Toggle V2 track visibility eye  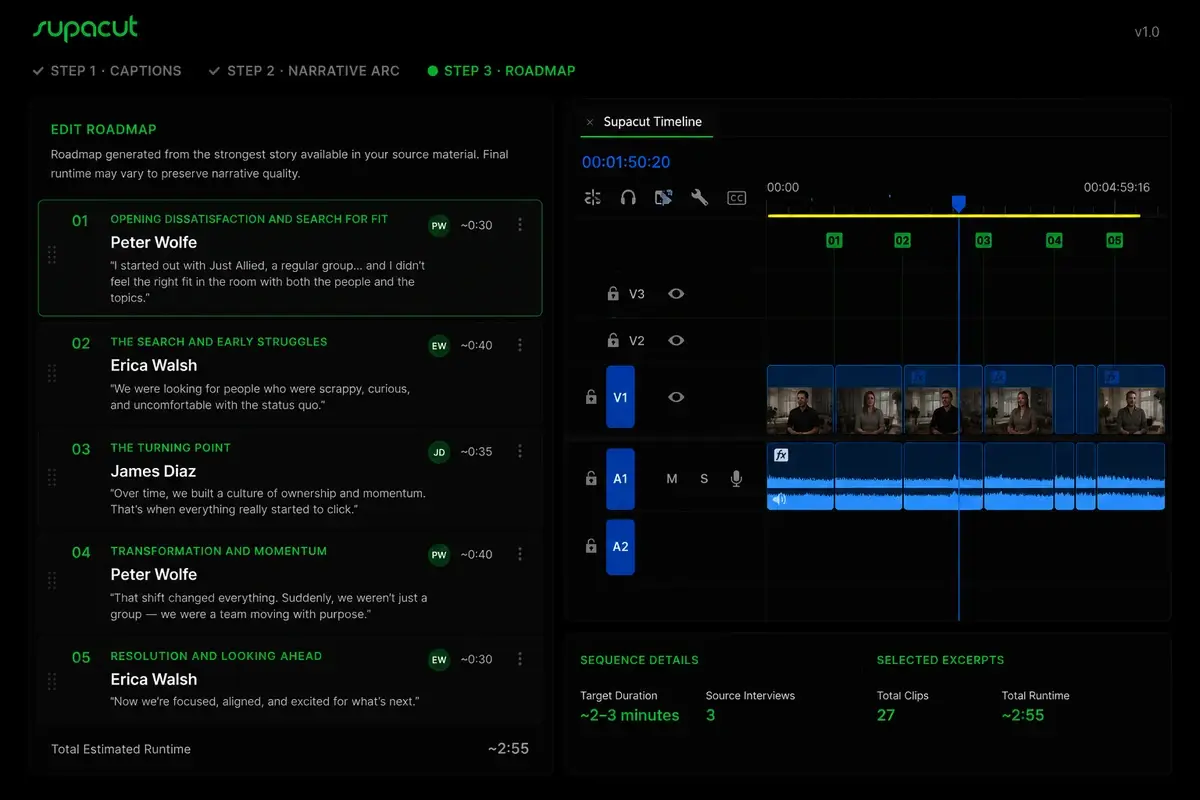click(676, 341)
